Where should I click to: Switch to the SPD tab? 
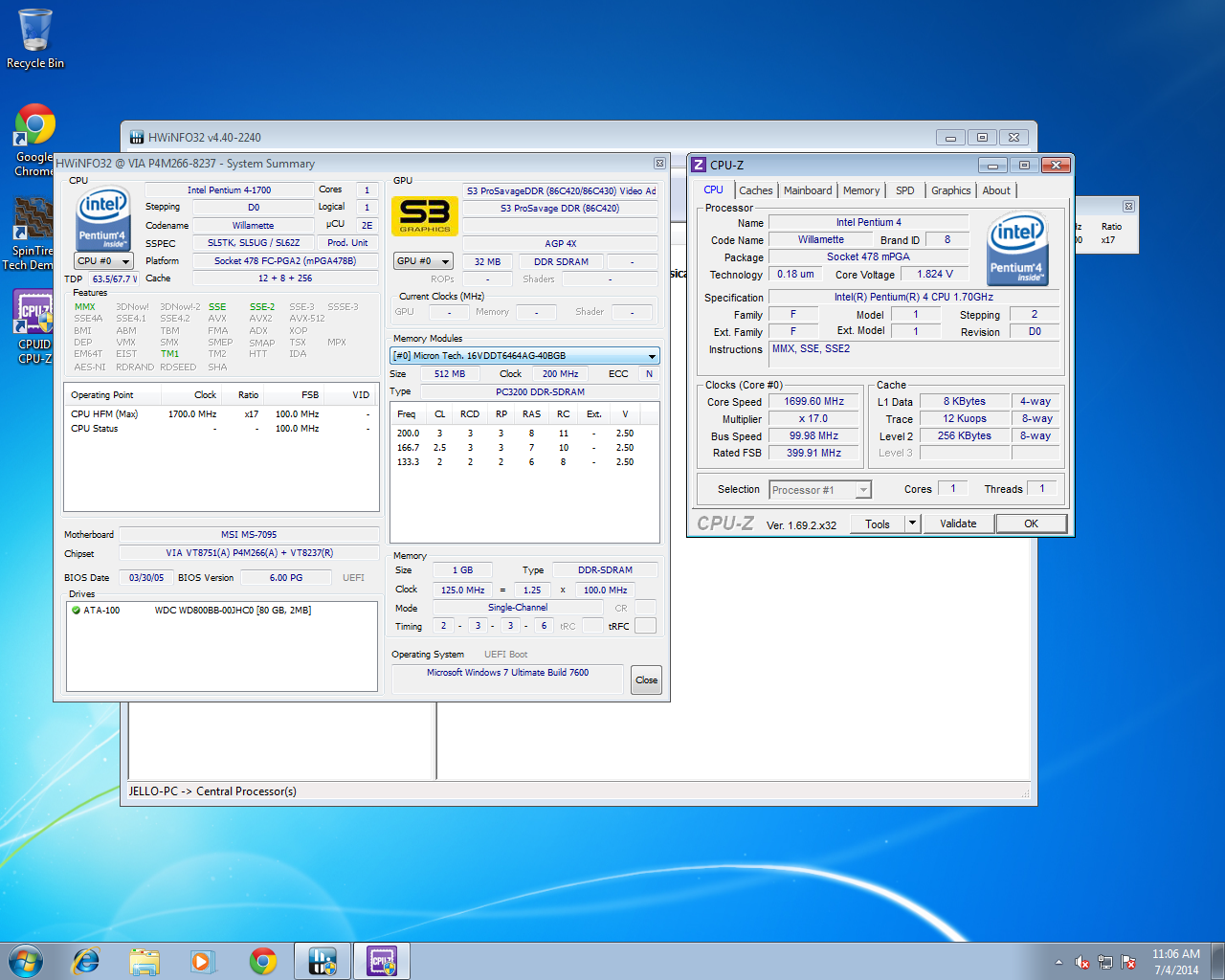[x=905, y=190]
